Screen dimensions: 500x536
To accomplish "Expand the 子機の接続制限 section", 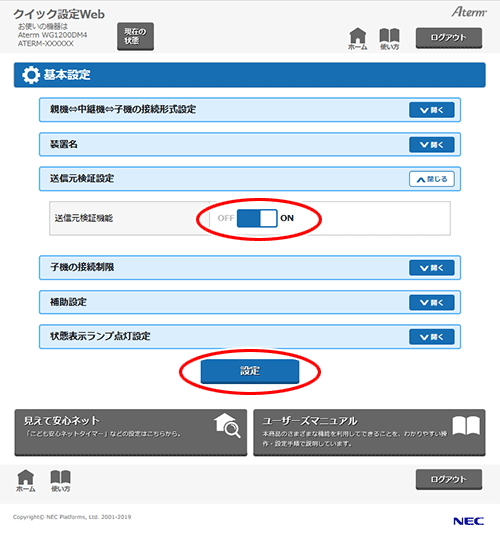I will (x=432, y=268).
